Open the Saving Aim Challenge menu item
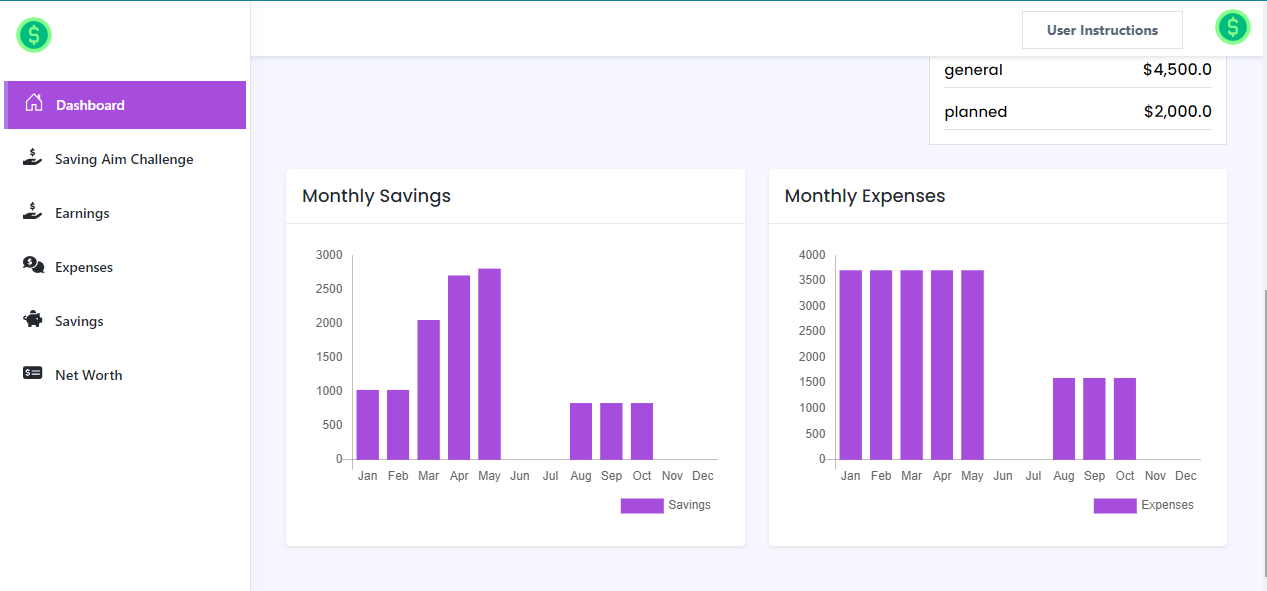1267x591 pixels. [124, 159]
